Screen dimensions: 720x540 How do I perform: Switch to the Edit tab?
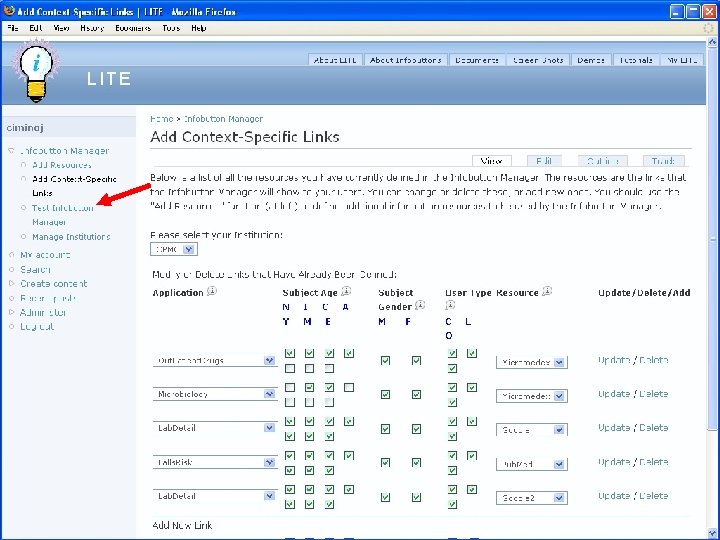(x=544, y=161)
